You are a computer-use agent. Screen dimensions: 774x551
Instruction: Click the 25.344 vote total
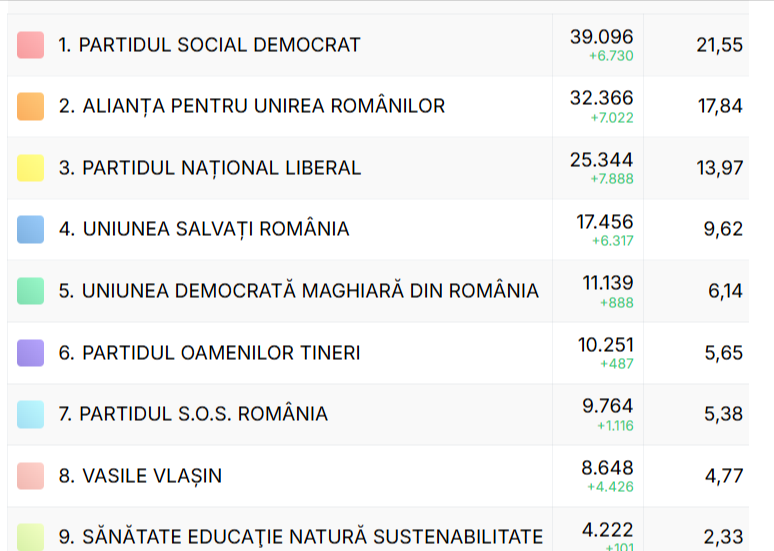pyautogui.click(x=601, y=160)
